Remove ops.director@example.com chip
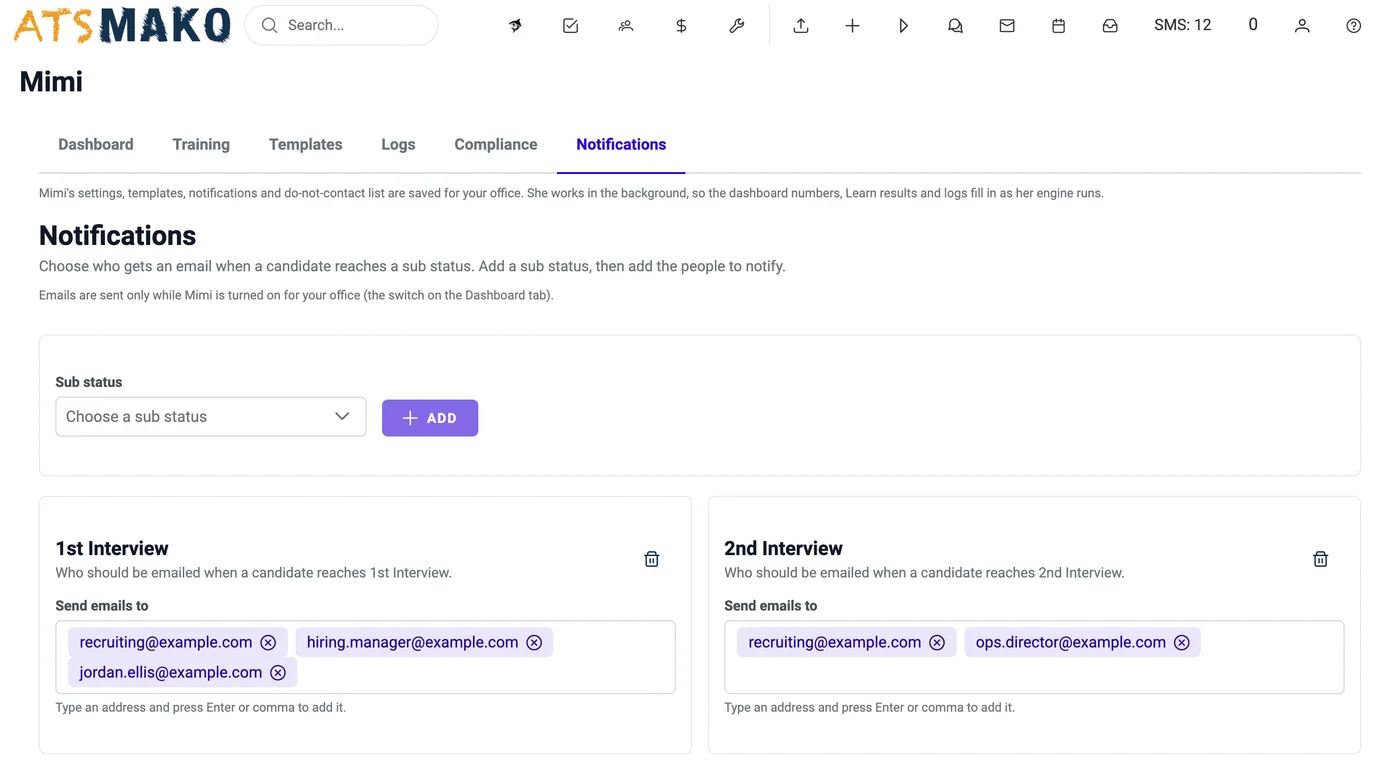 (1182, 642)
